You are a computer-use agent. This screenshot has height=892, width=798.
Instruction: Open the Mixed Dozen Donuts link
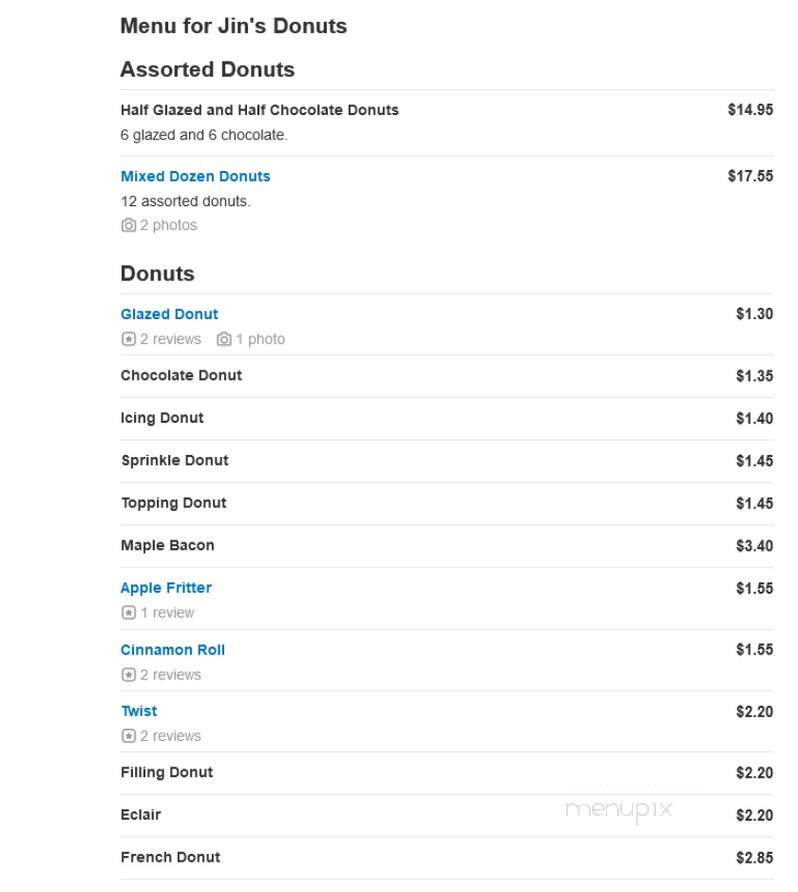pos(195,176)
